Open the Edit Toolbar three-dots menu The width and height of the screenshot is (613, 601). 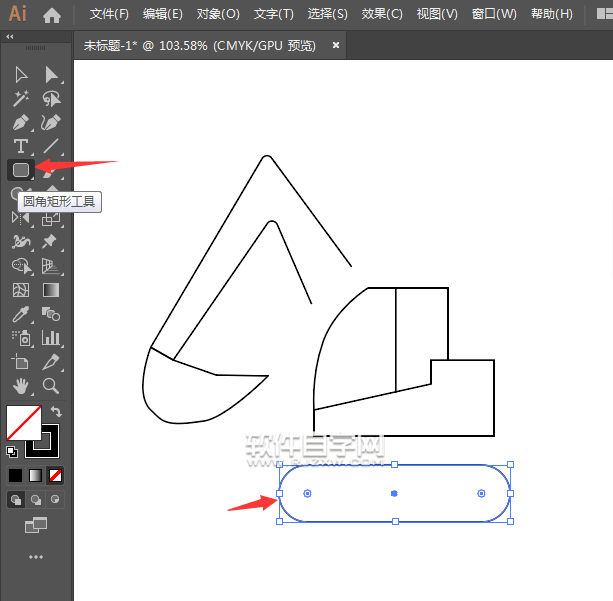[x=36, y=556]
